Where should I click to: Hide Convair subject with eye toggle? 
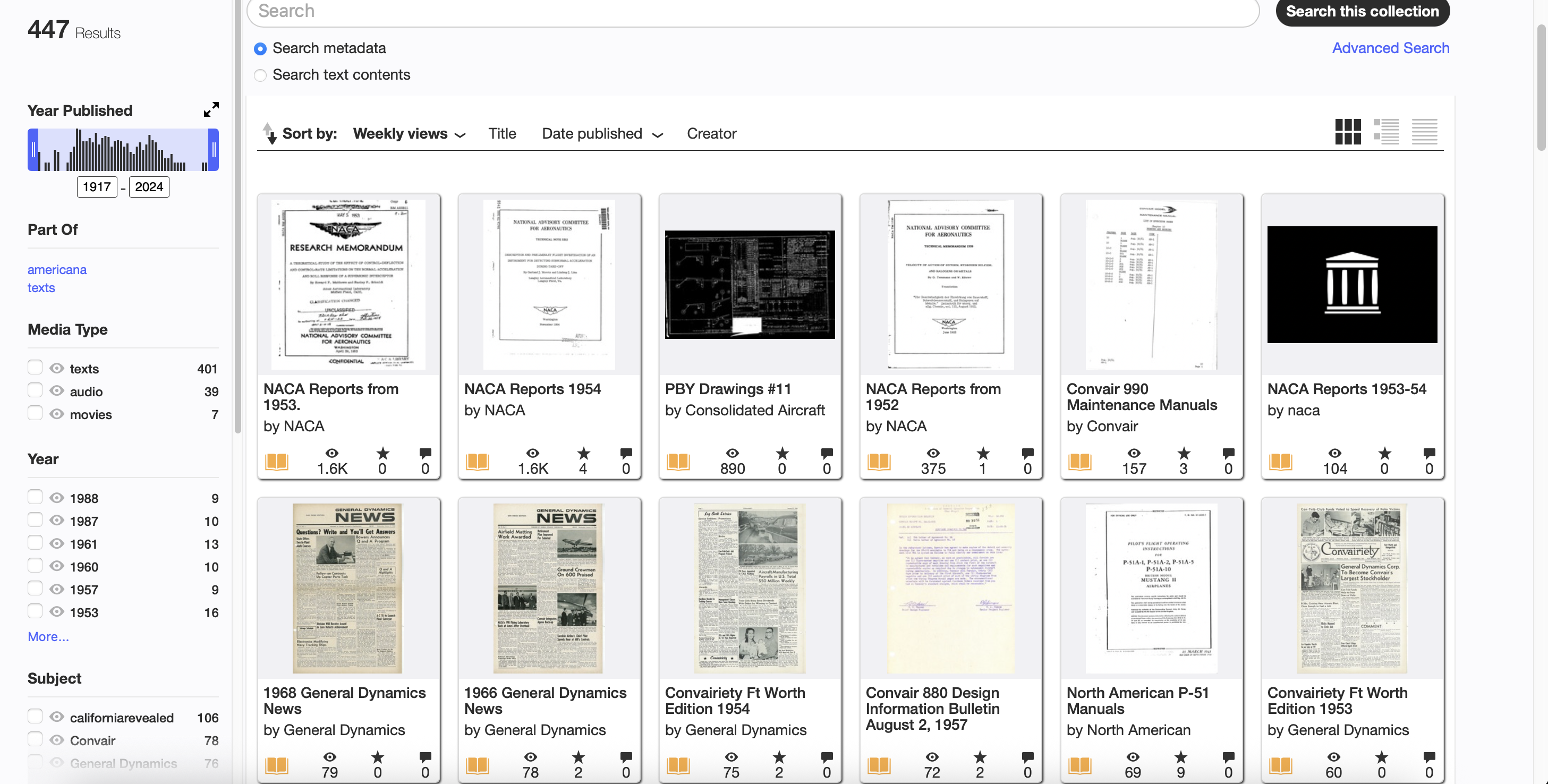click(56, 739)
